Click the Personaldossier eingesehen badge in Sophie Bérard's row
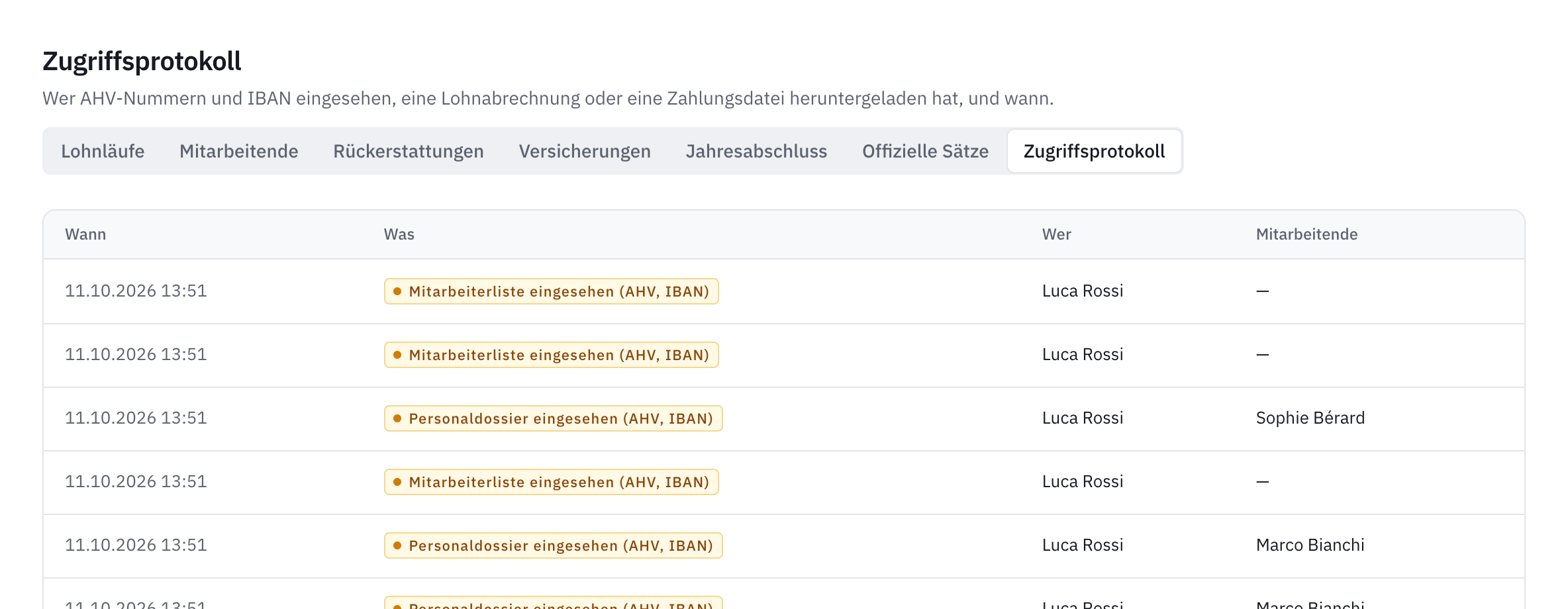 pyautogui.click(x=553, y=418)
